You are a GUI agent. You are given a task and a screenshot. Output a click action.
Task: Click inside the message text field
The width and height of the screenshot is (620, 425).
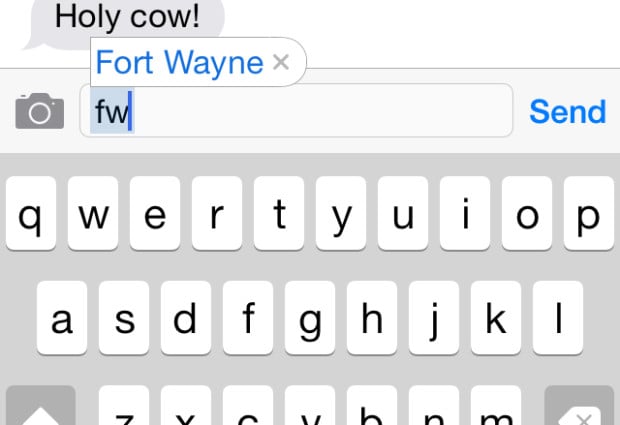pos(296,111)
